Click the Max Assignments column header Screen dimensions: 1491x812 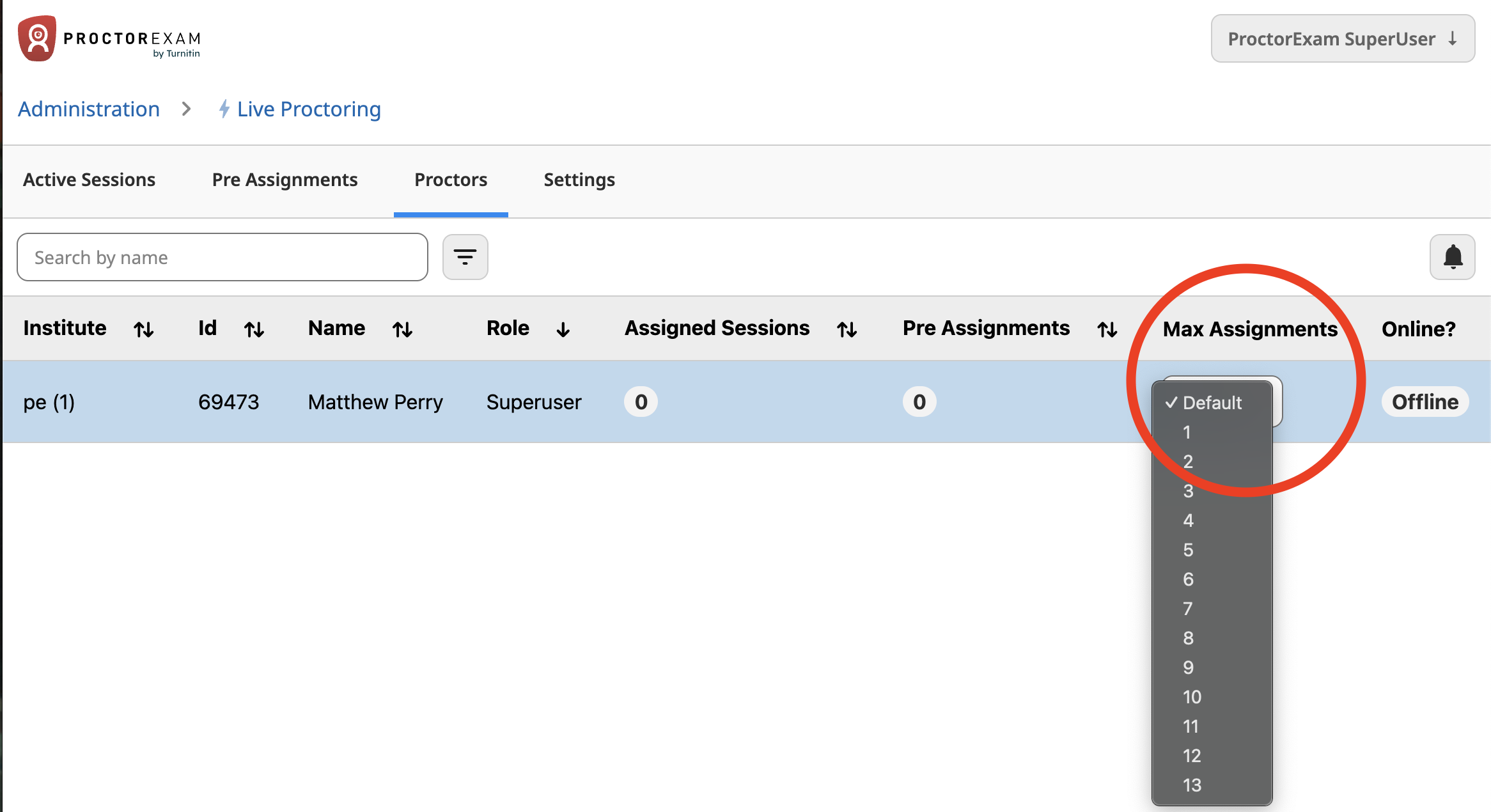pos(1250,329)
